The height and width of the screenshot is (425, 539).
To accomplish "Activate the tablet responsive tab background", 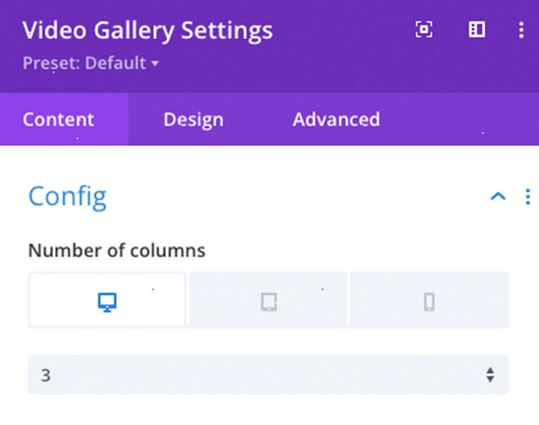I will [x=268, y=300].
